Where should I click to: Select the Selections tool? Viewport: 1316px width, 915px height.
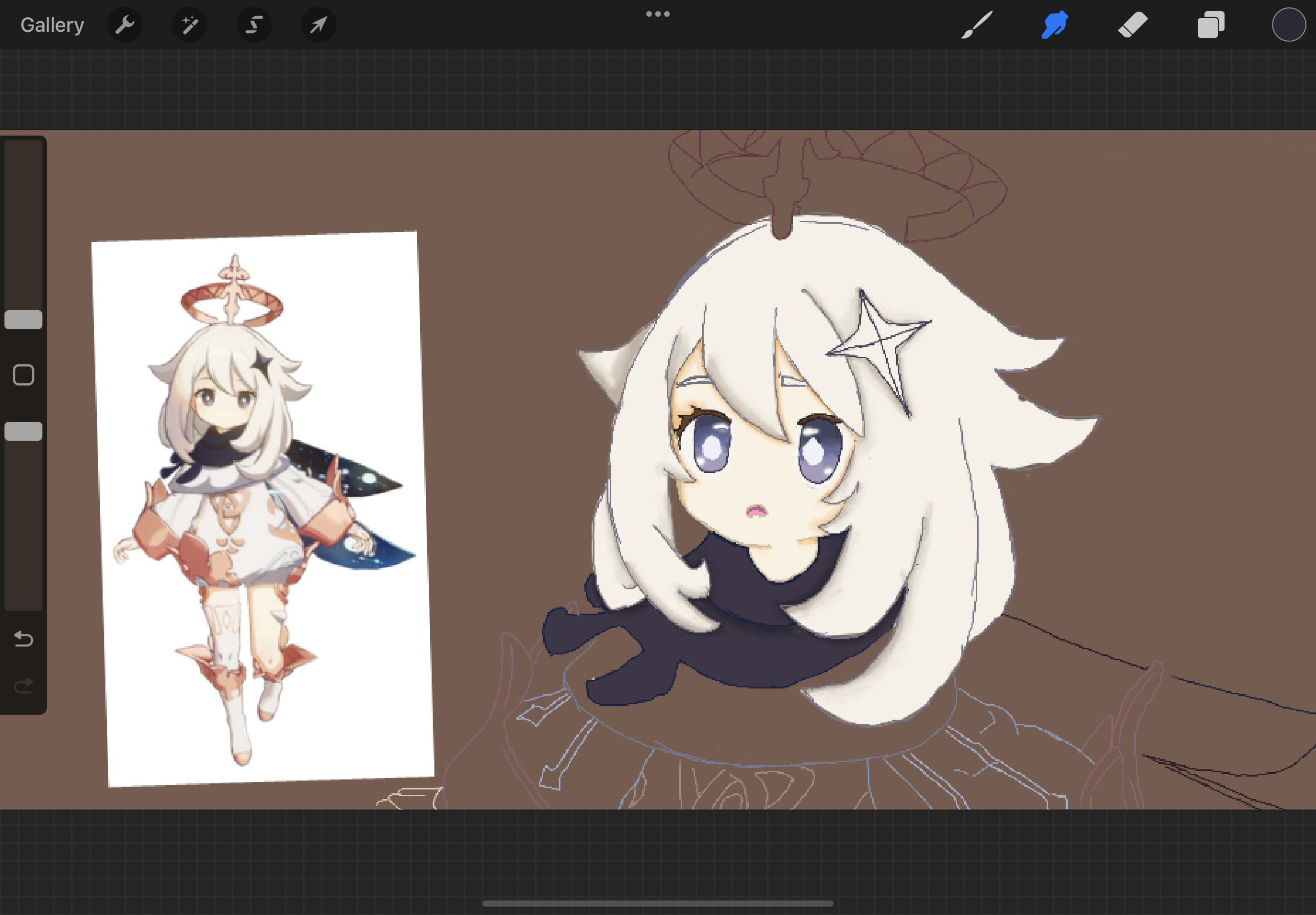coord(254,24)
